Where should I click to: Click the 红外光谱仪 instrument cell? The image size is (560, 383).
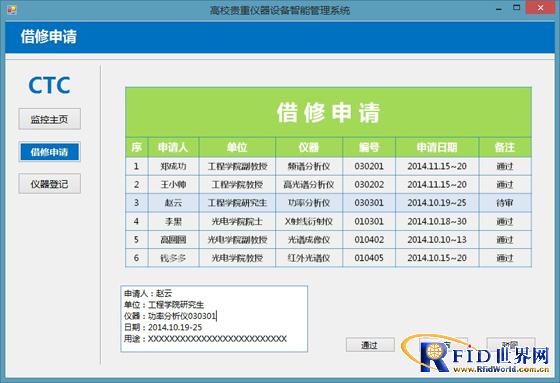pyautogui.click(x=309, y=258)
